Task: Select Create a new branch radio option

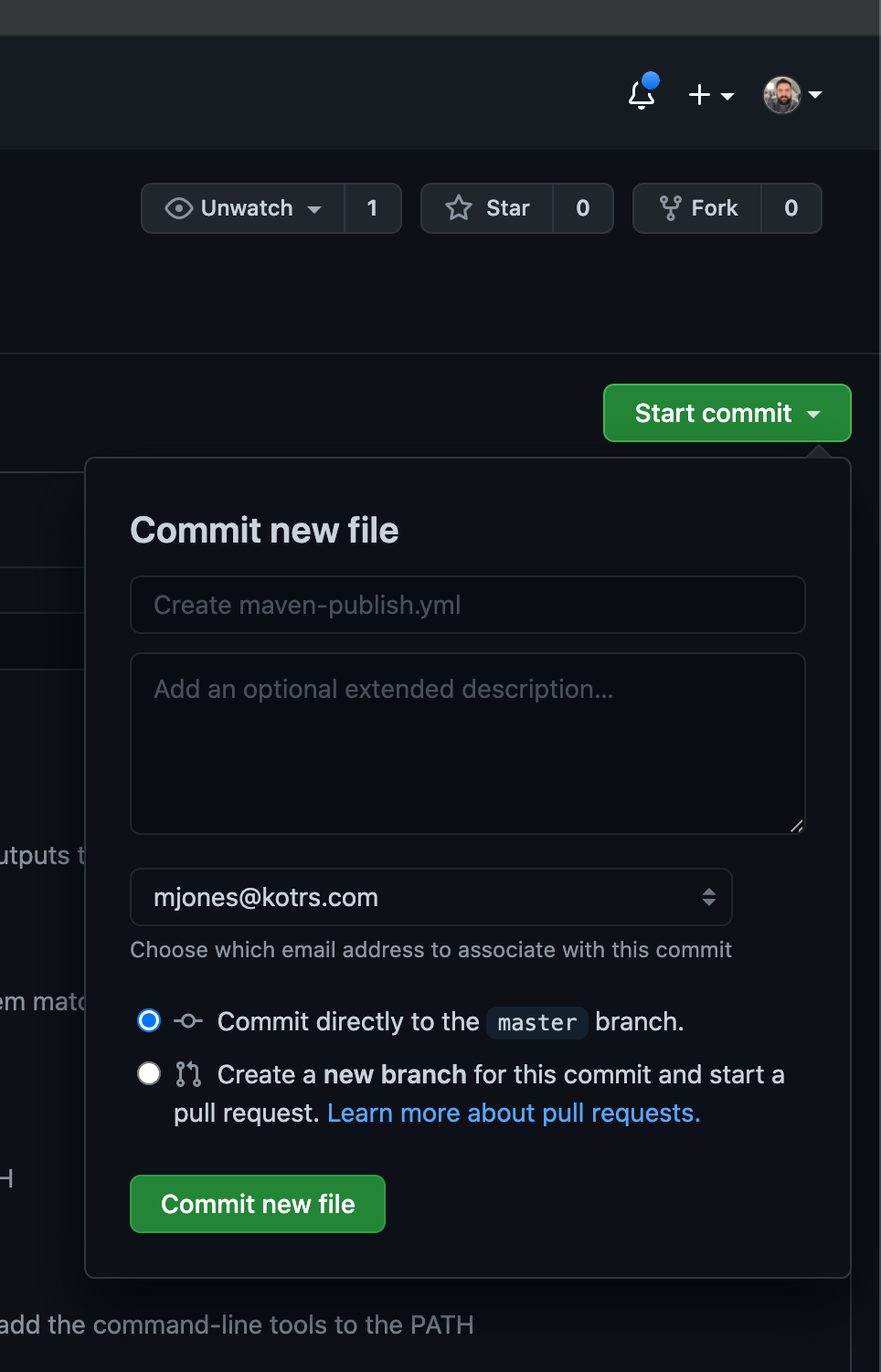Action: point(149,1073)
